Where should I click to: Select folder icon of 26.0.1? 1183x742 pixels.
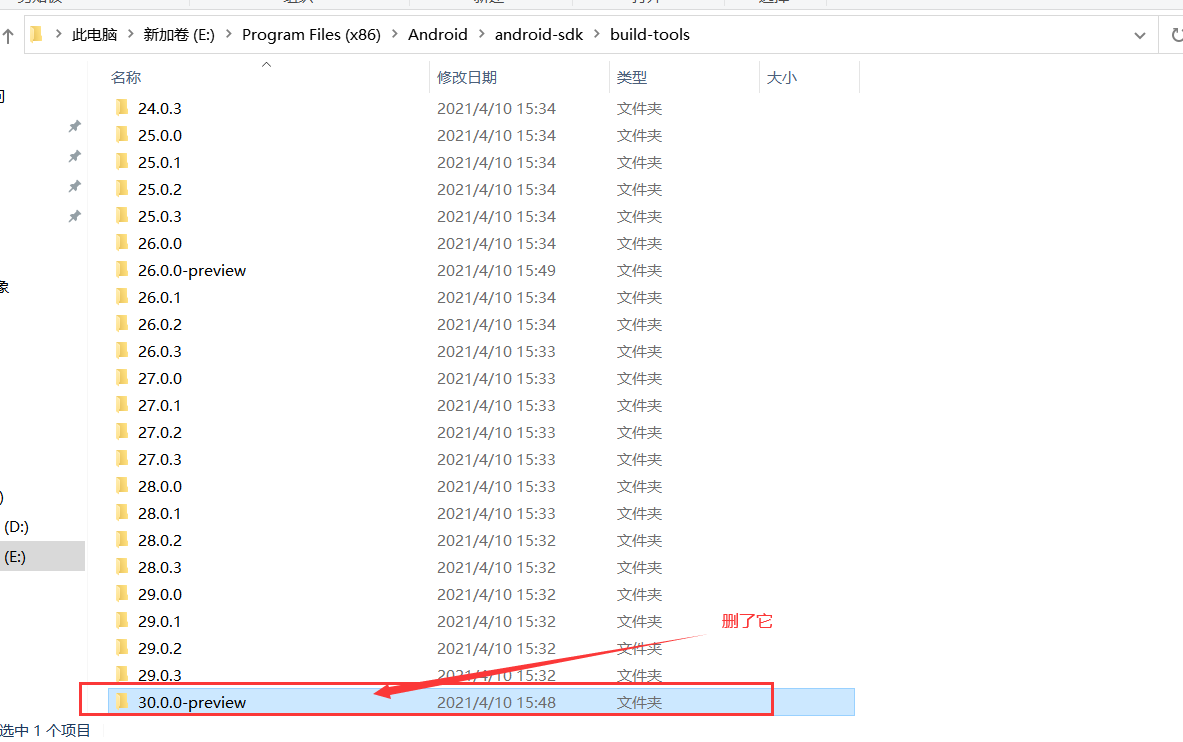tap(122, 297)
